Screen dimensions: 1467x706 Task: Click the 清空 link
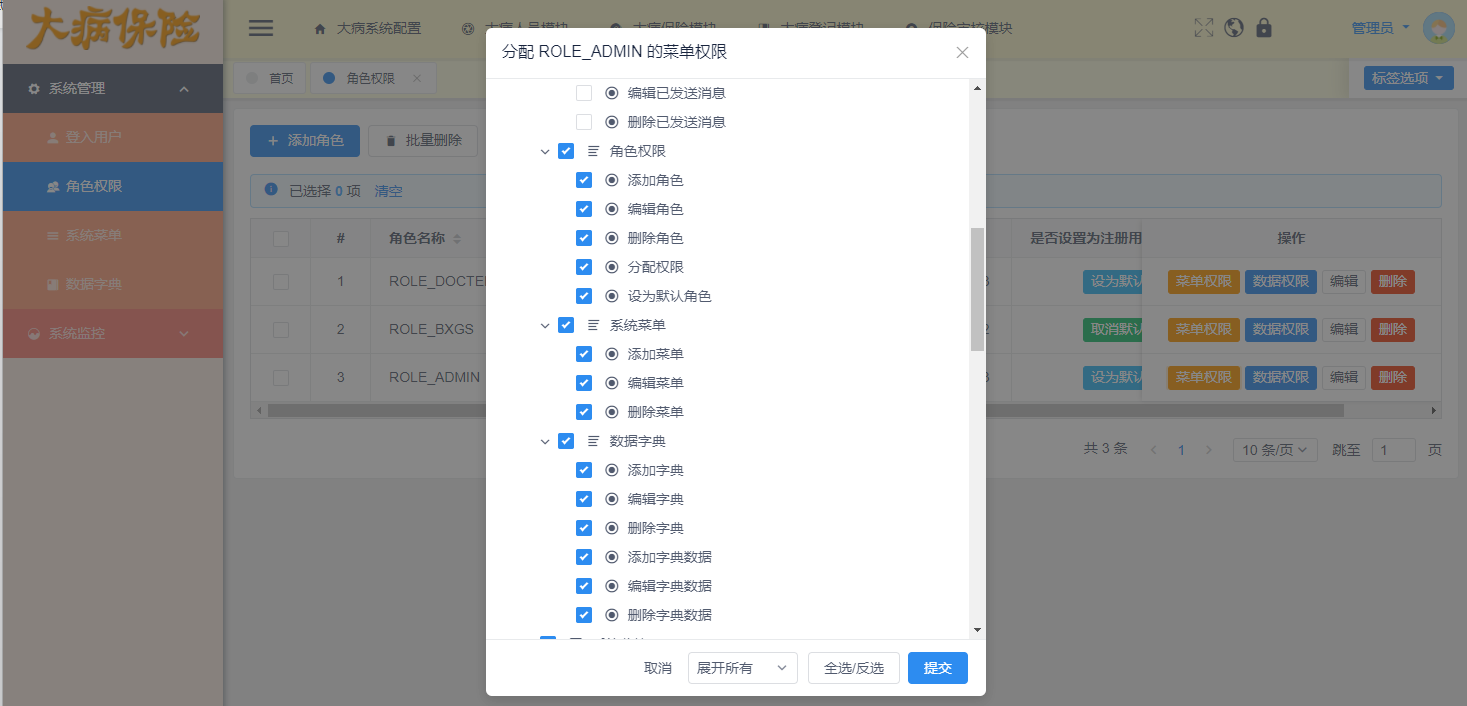(388, 191)
